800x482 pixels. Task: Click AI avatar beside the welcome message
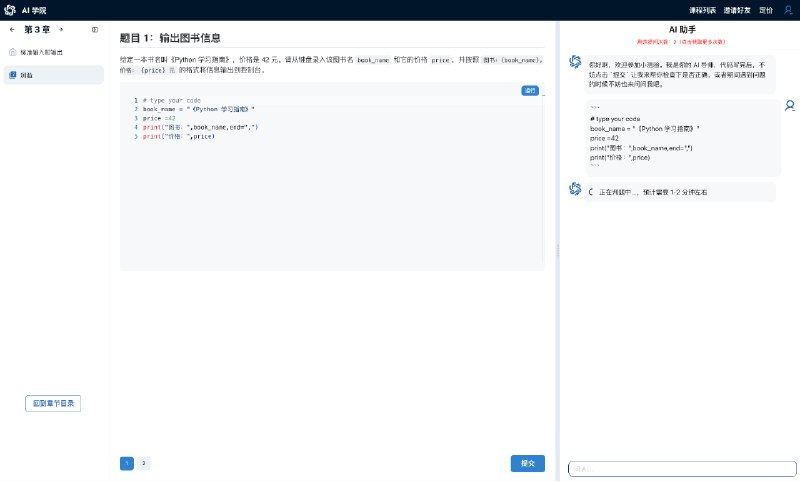pyautogui.click(x=575, y=62)
